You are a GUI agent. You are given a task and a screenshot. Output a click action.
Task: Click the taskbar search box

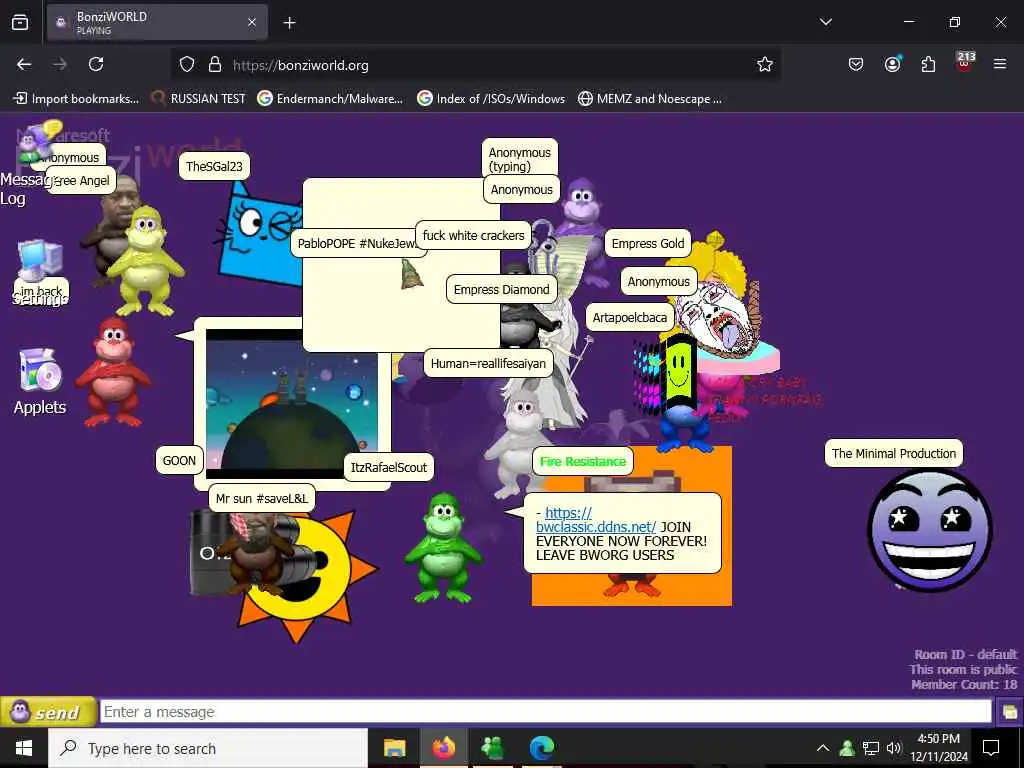point(208,748)
